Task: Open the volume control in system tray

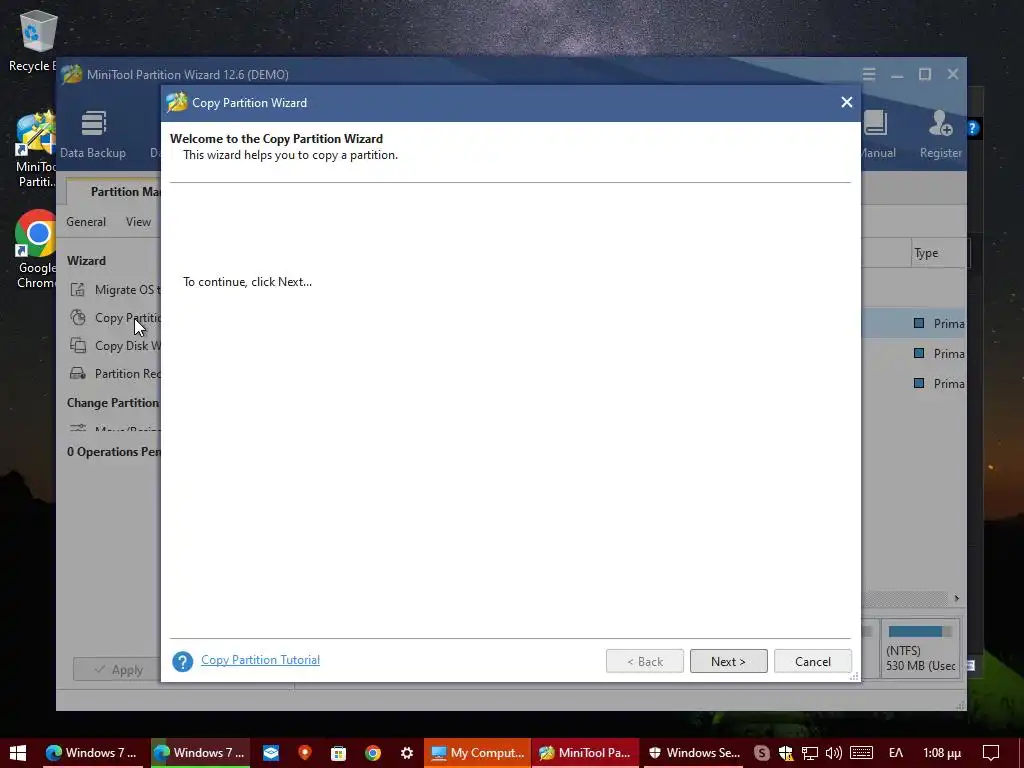Action: pyautogui.click(x=833, y=753)
